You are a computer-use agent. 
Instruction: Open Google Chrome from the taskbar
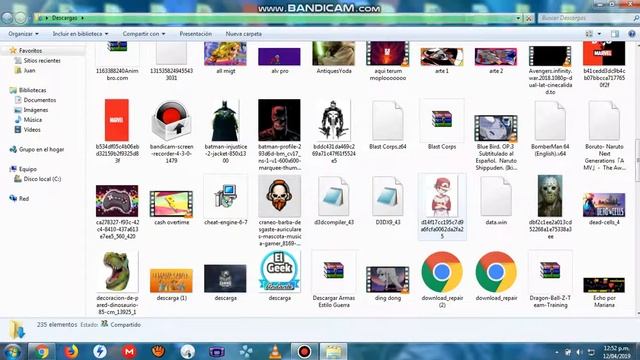coord(41,351)
